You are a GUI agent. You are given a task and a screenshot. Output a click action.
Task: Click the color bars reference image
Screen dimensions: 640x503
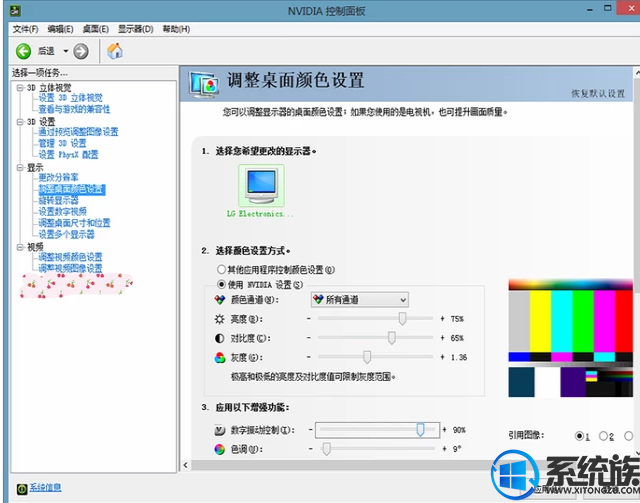(571, 338)
